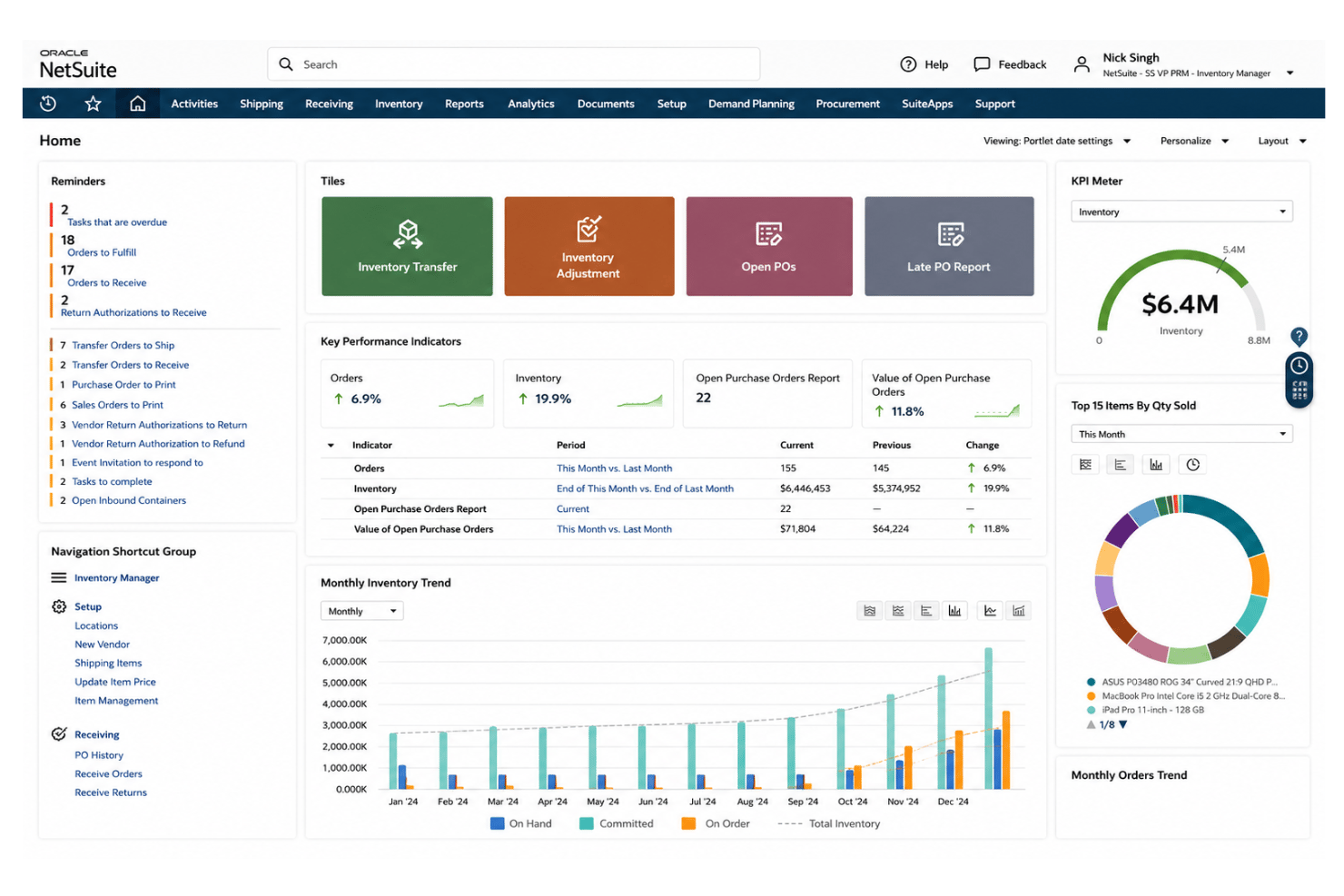Click the Receiving checkmark icon in shortcut group
Image resolution: width=1344 pixels, height=896 pixels.
tap(59, 734)
